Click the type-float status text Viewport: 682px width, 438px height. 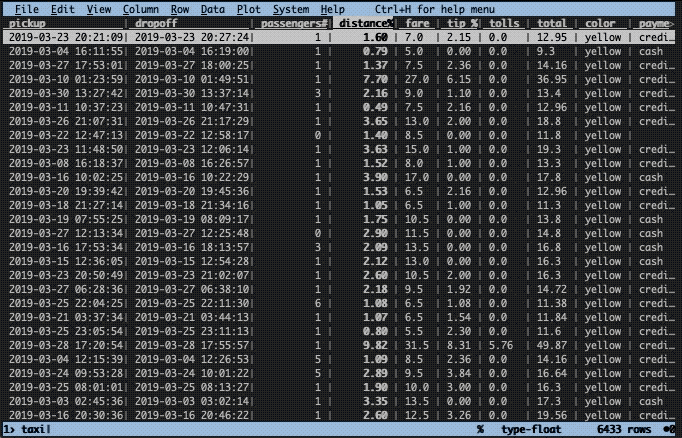click(531, 429)
